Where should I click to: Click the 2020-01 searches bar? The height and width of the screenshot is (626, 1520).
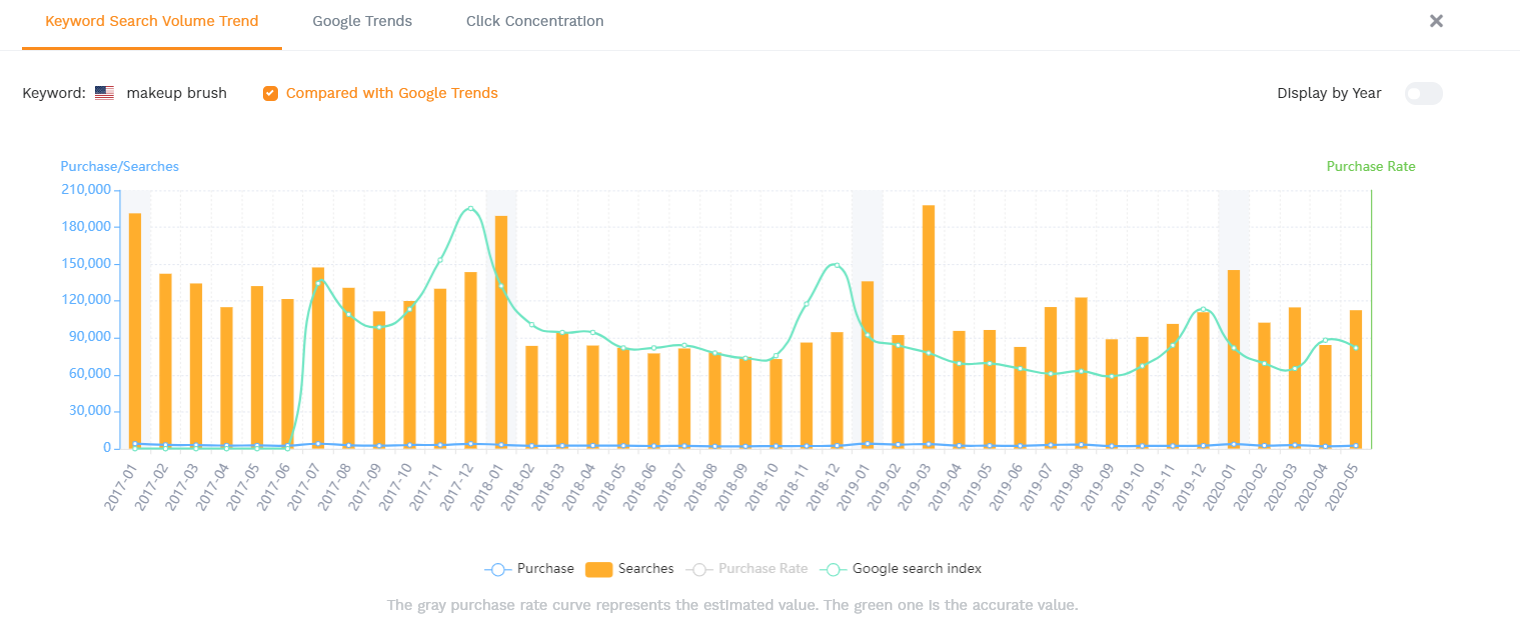tap(1233, 360)
